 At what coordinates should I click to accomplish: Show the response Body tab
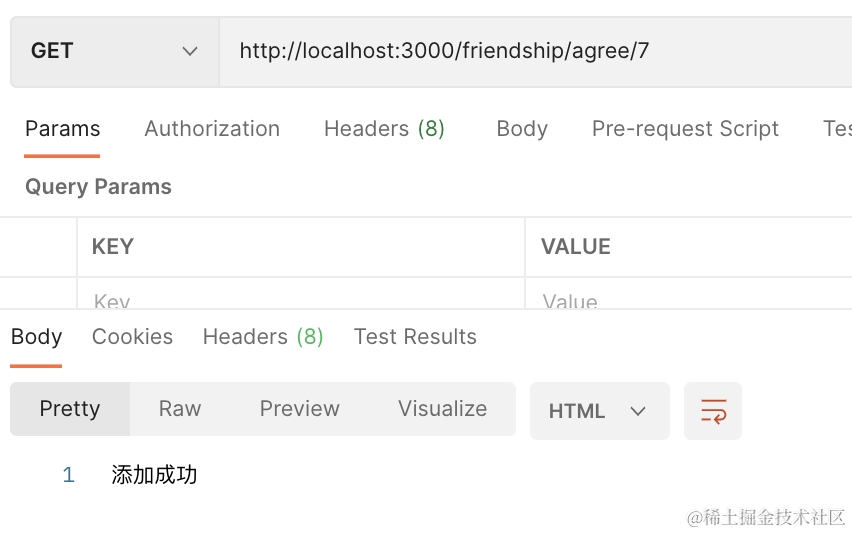(x=37, y=337)
